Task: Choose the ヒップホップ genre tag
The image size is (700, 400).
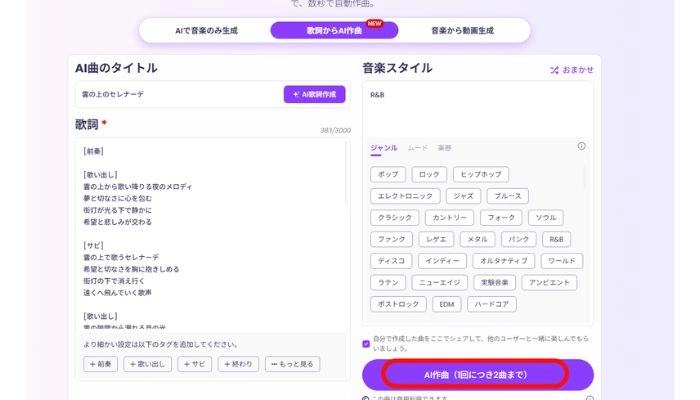Action: tap(481, 174)
